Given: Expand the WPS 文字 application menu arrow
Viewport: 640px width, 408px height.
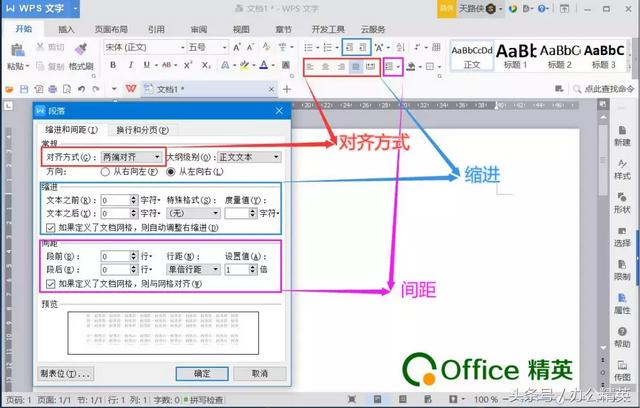Looking at the screenshot, I should click(x=75, y=8).
